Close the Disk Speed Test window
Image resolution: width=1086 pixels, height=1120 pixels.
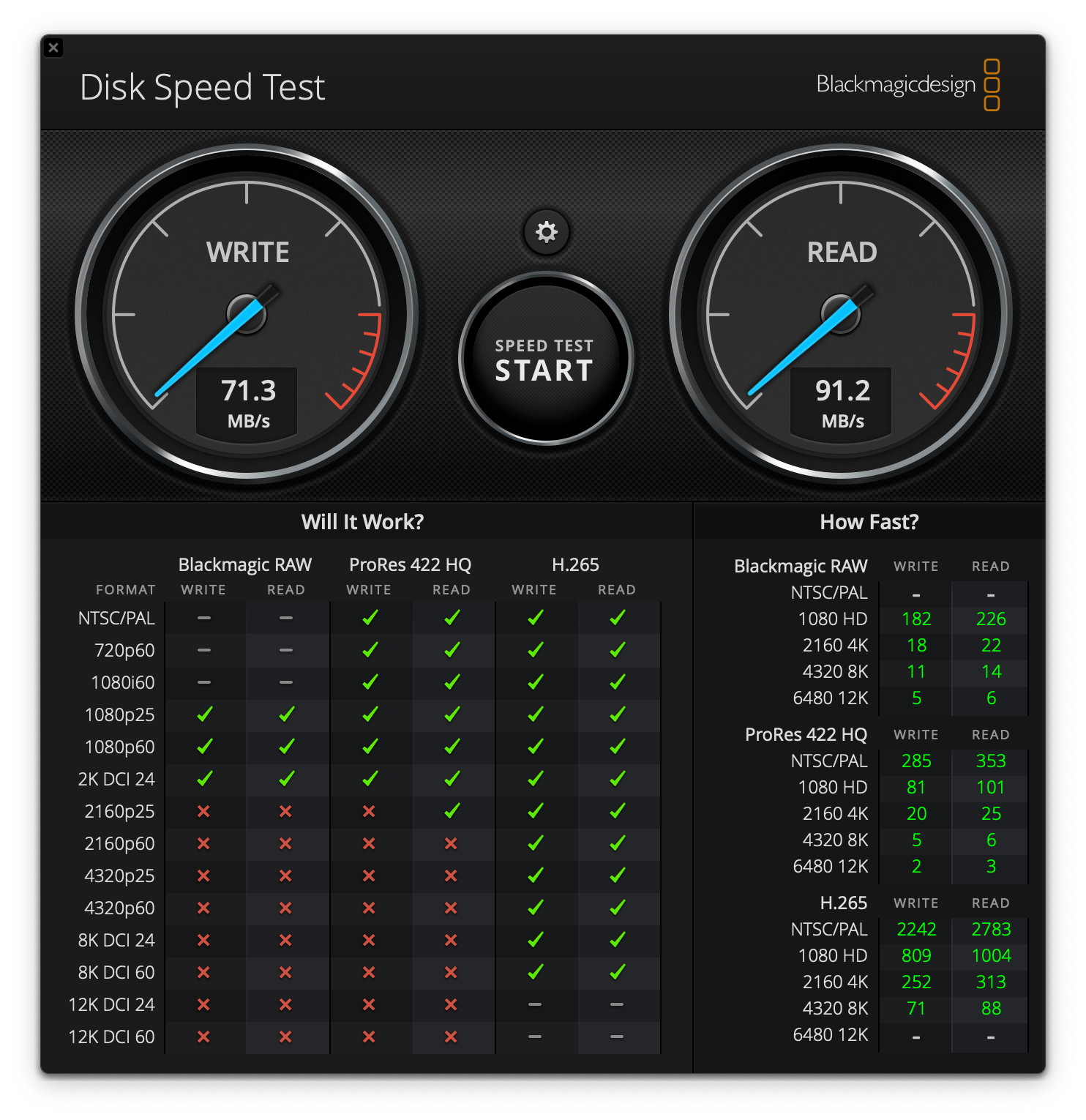point(53,48)
